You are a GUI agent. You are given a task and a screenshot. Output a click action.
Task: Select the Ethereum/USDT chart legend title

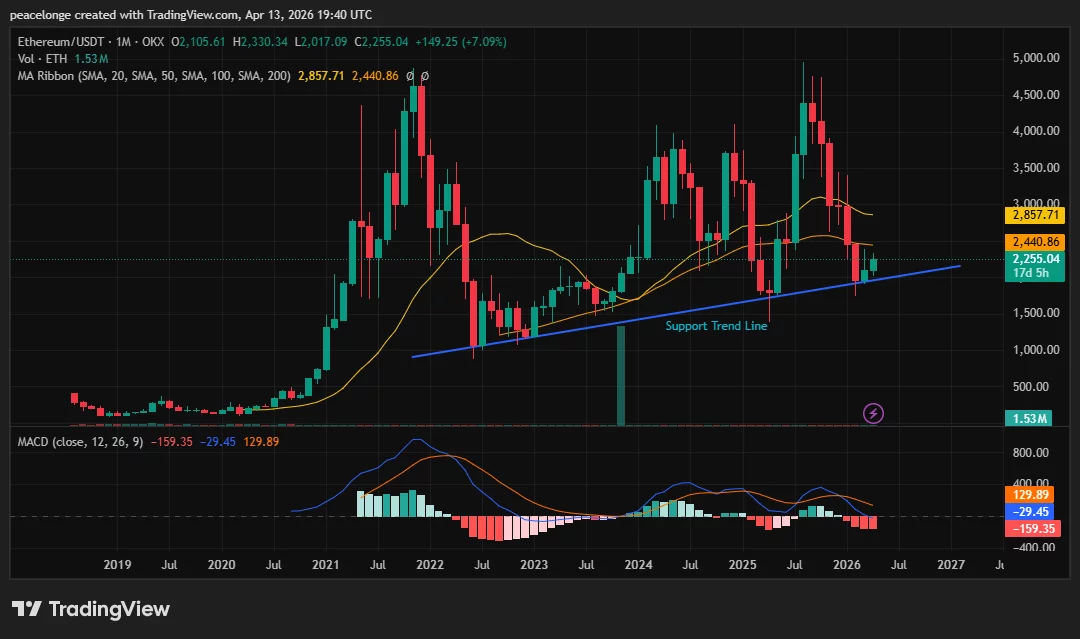[63, 41]
